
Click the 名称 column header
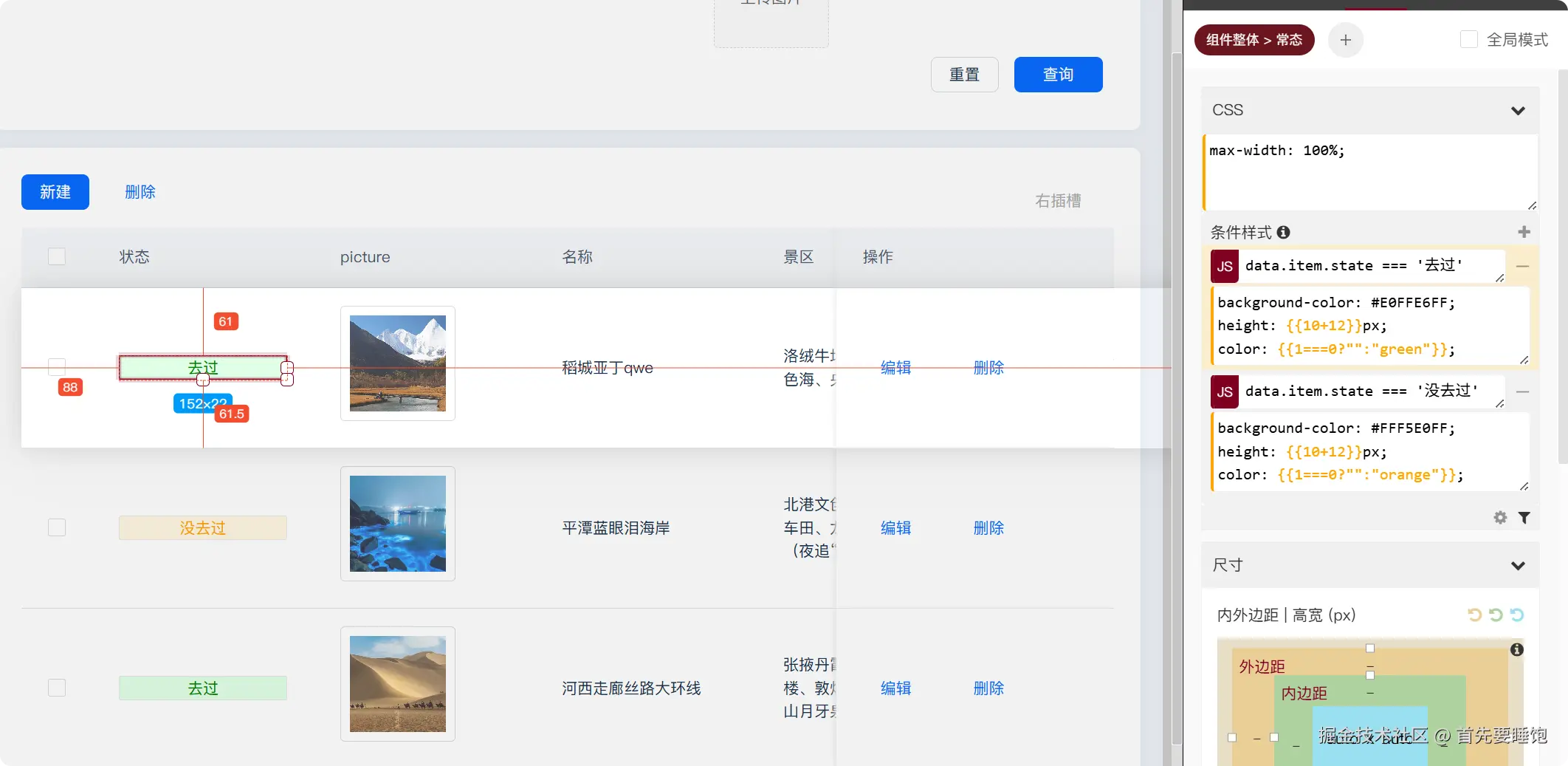tap(577, 256)
